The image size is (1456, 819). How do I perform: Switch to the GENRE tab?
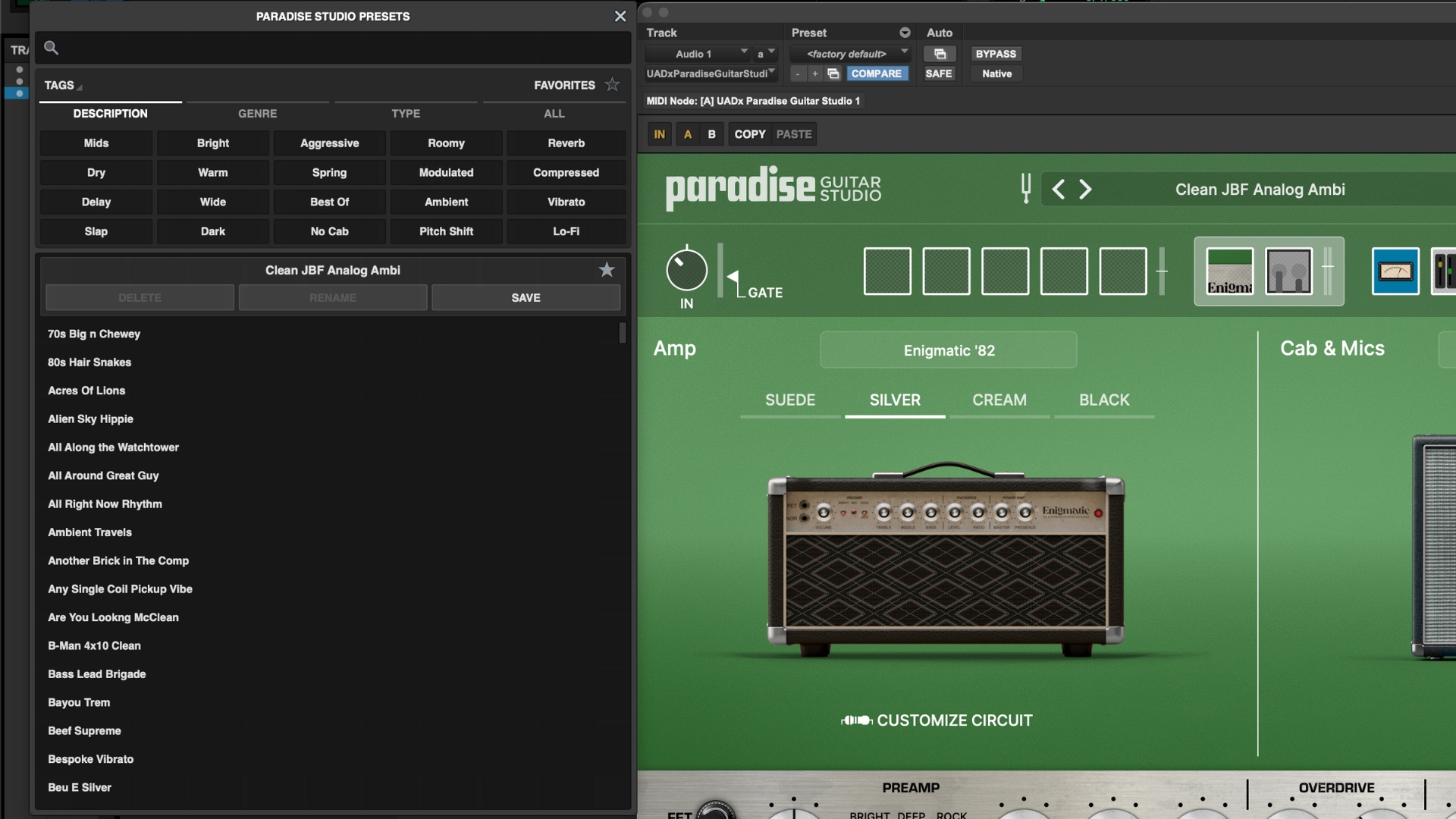point(257,113)
